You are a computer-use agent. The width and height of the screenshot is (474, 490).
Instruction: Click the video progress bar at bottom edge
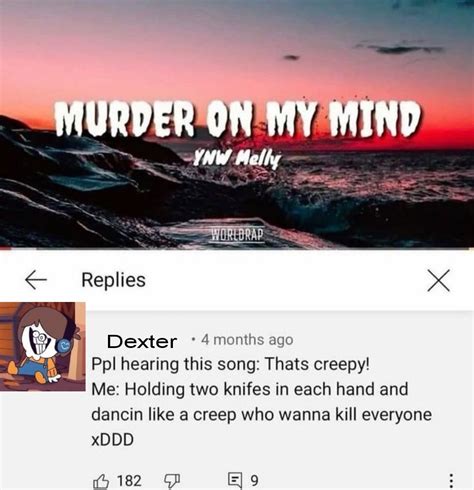click(237, 249)
